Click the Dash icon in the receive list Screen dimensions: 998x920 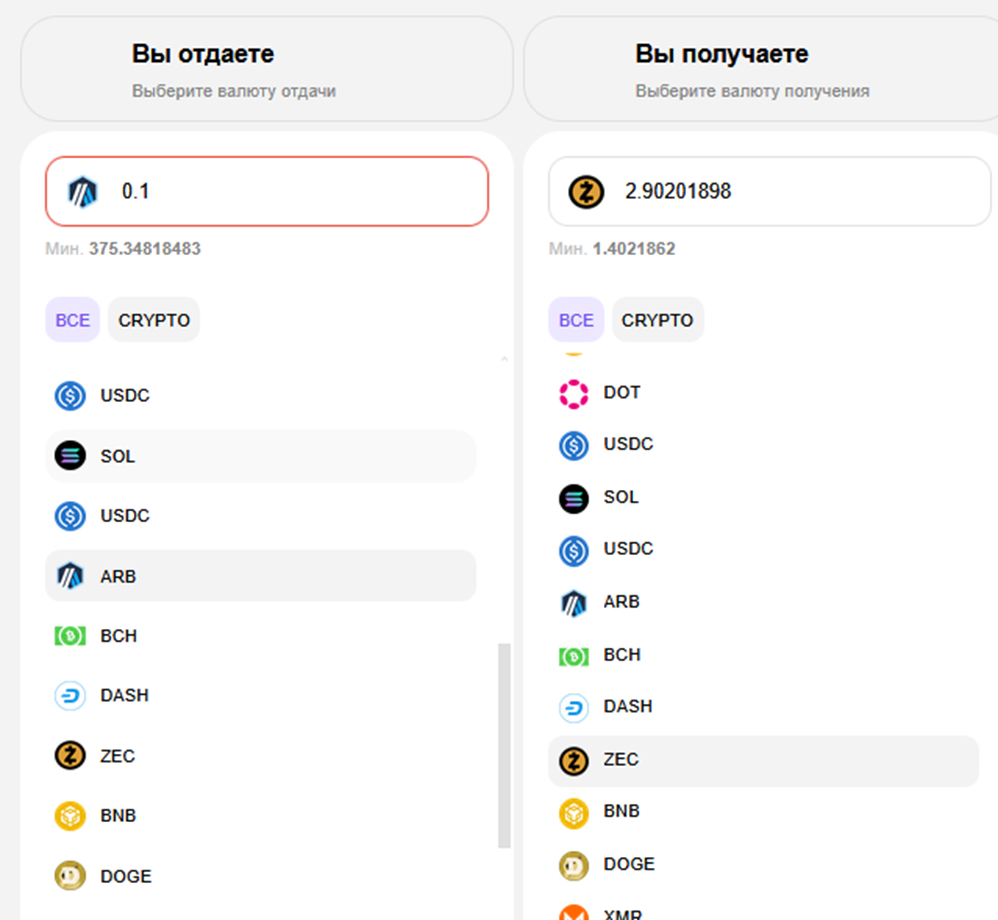[574, 707]
